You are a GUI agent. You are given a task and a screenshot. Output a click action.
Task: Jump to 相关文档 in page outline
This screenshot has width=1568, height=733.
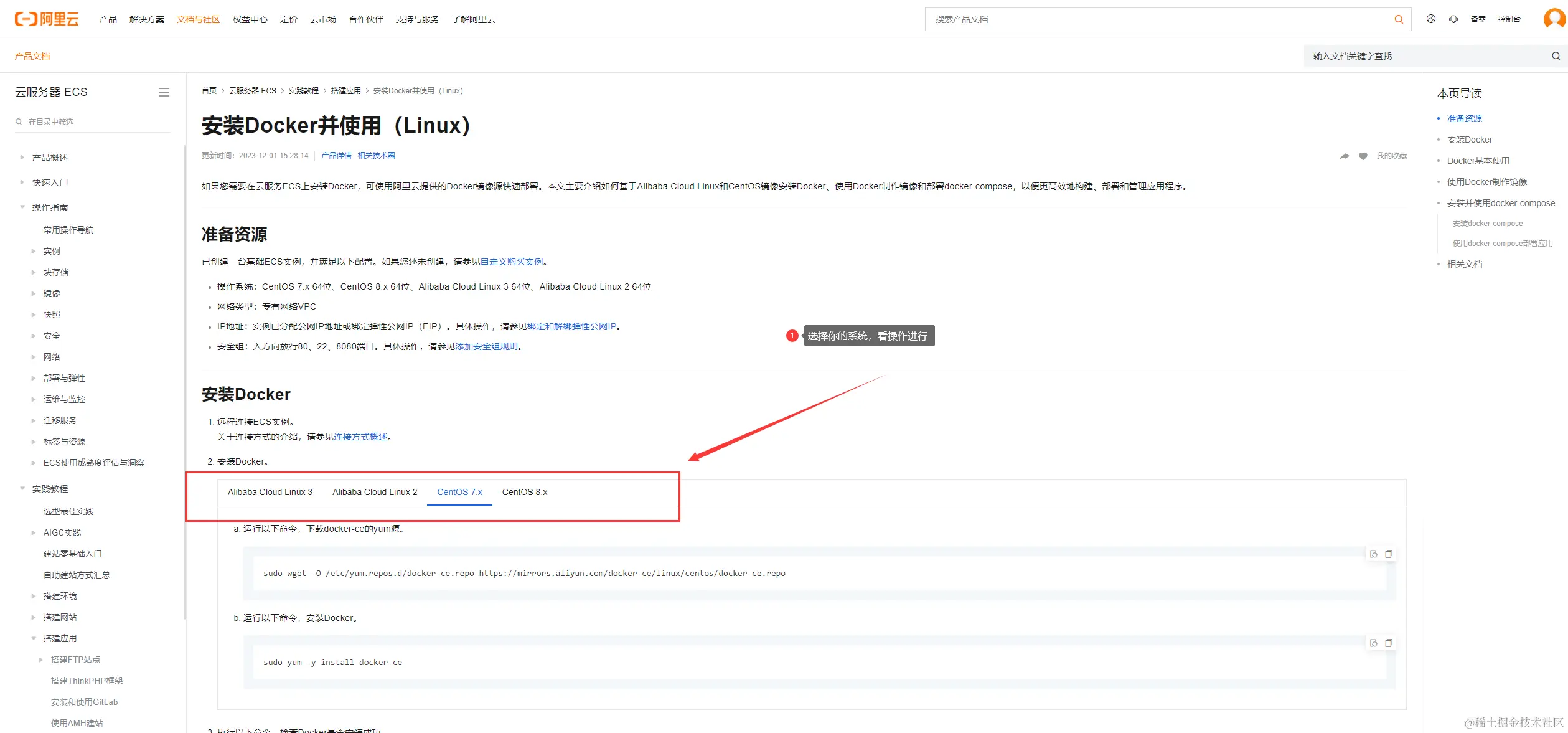pos(1465,264)
